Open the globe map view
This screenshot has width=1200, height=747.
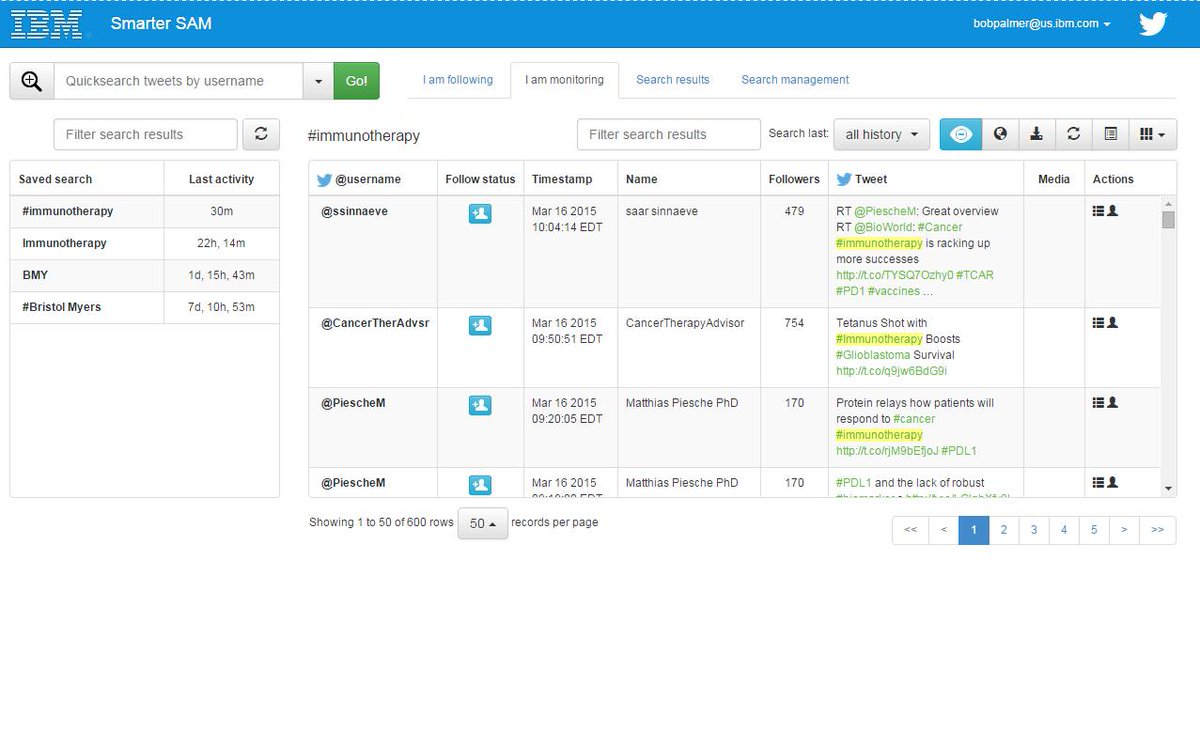(1000, 134)
